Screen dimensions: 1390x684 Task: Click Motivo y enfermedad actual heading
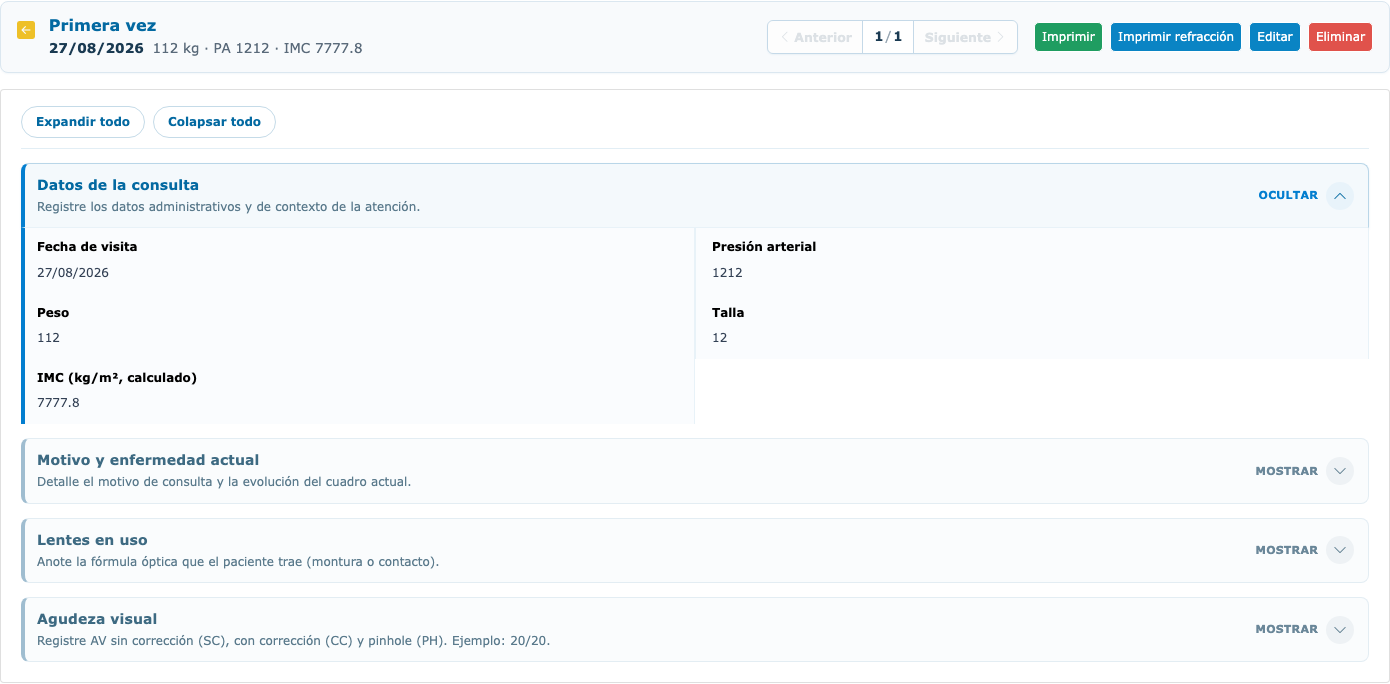[x=148, y=460]
